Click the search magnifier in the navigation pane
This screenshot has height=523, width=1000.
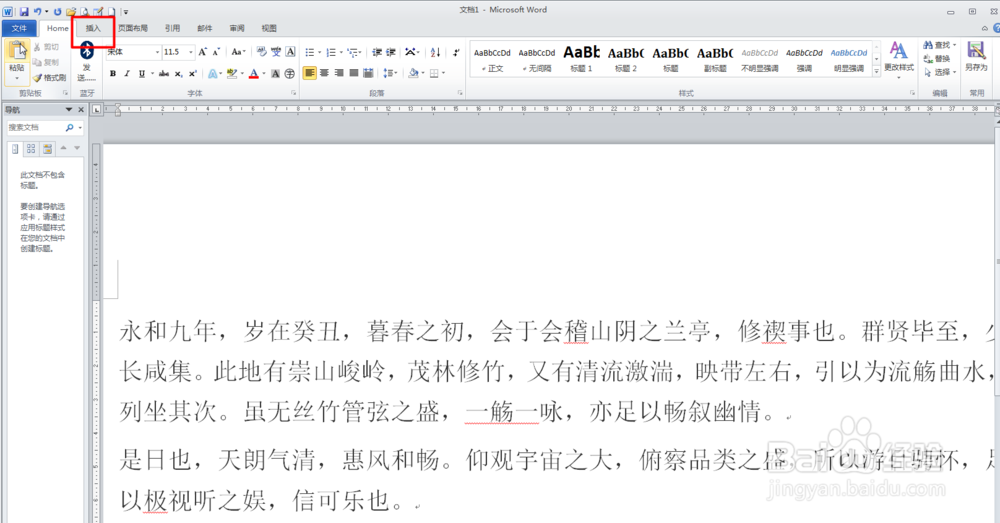point(70,128)
